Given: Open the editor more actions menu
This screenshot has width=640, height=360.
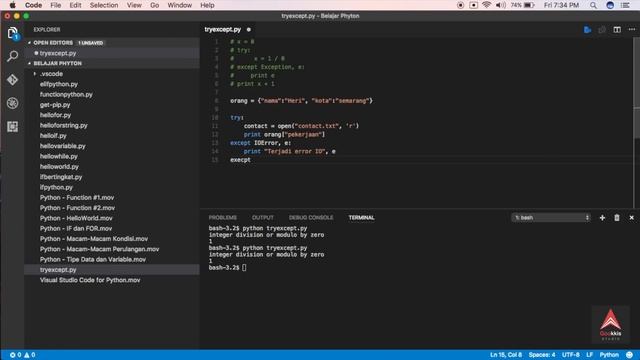Looking at the screenshot, I should point(631,30).
